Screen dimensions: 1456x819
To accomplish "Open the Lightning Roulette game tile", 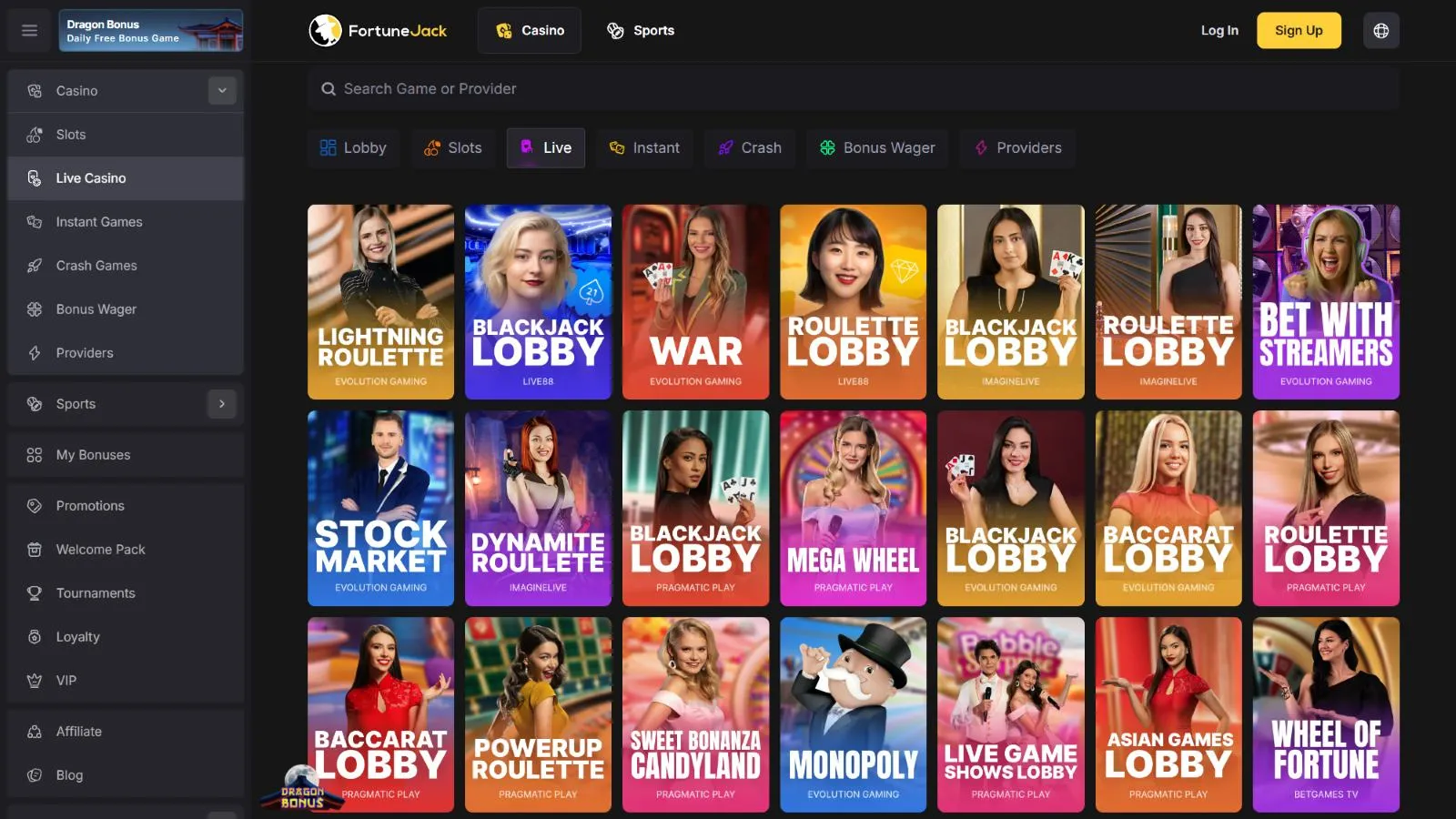I will 380,301.
